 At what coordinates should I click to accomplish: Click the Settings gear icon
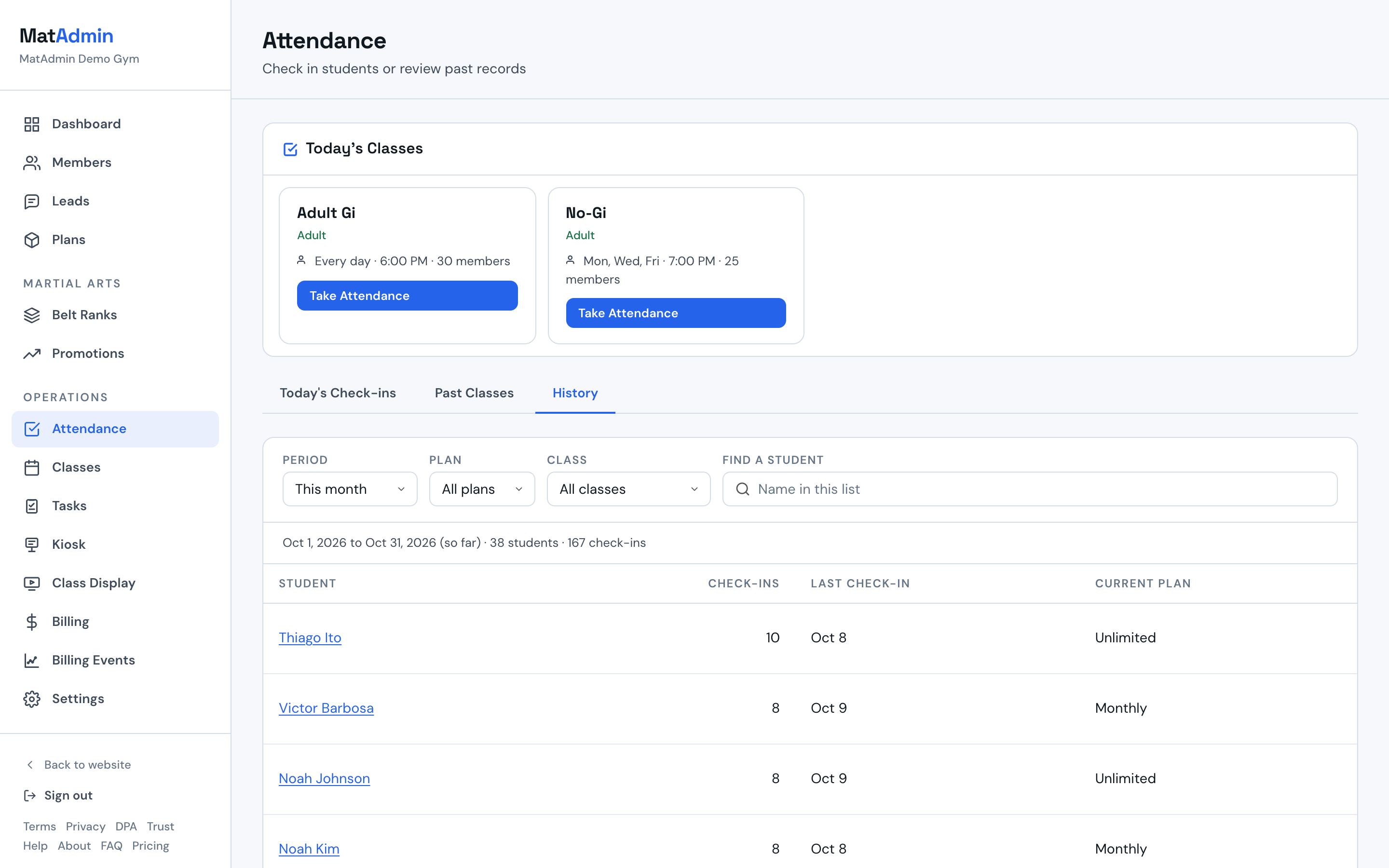tap(31, 699)
